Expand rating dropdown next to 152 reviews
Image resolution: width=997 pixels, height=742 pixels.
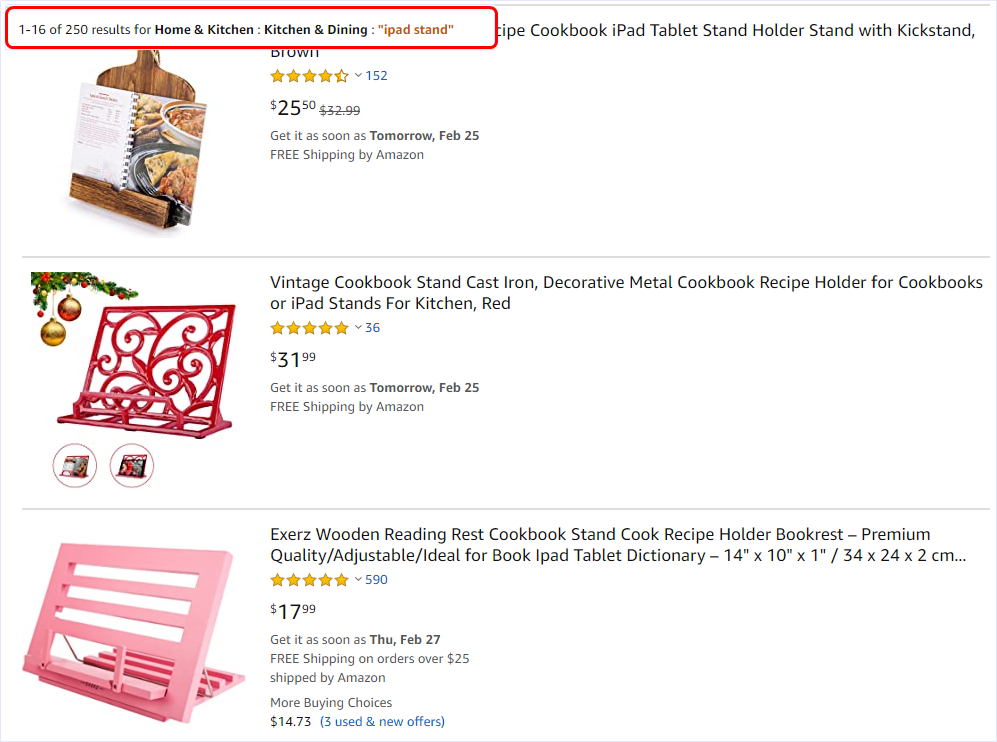tap(359, 76)
